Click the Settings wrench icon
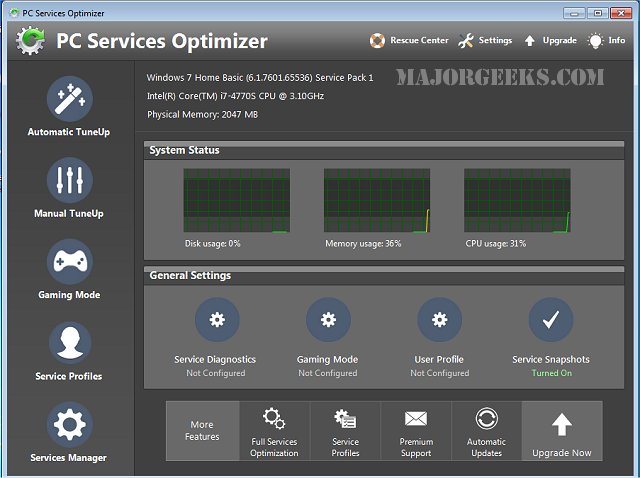This screenshot has height=478, width=640. [466, 40]
